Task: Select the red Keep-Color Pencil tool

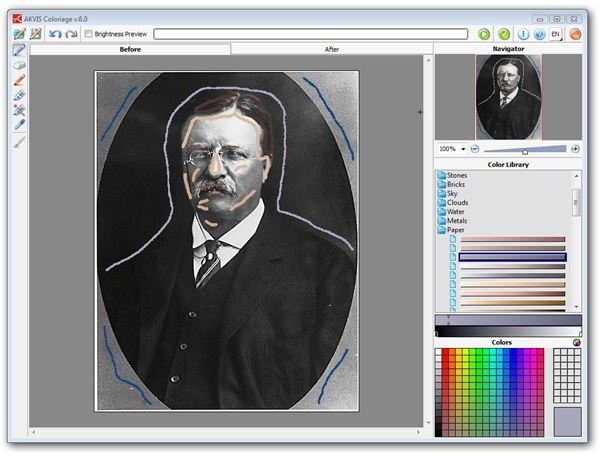Action: pyautogui.click(x=19, y=80)
